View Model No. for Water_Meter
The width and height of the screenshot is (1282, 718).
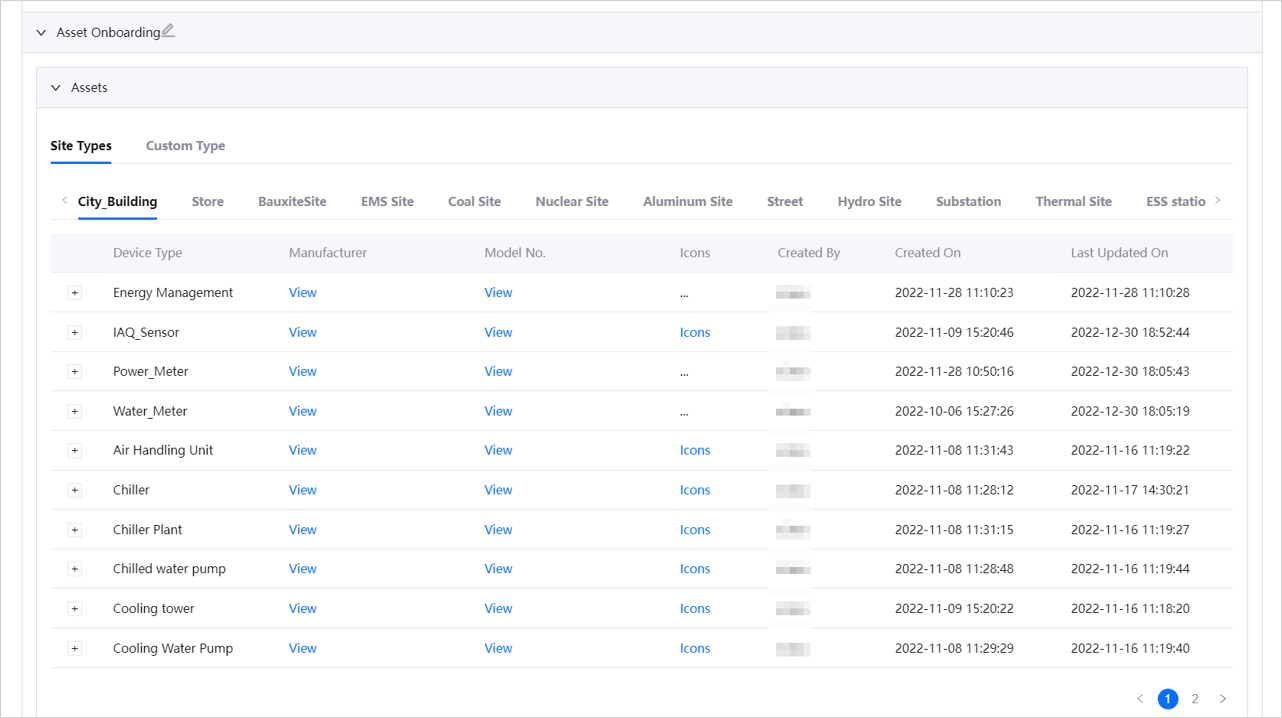(x=498, y=411)
